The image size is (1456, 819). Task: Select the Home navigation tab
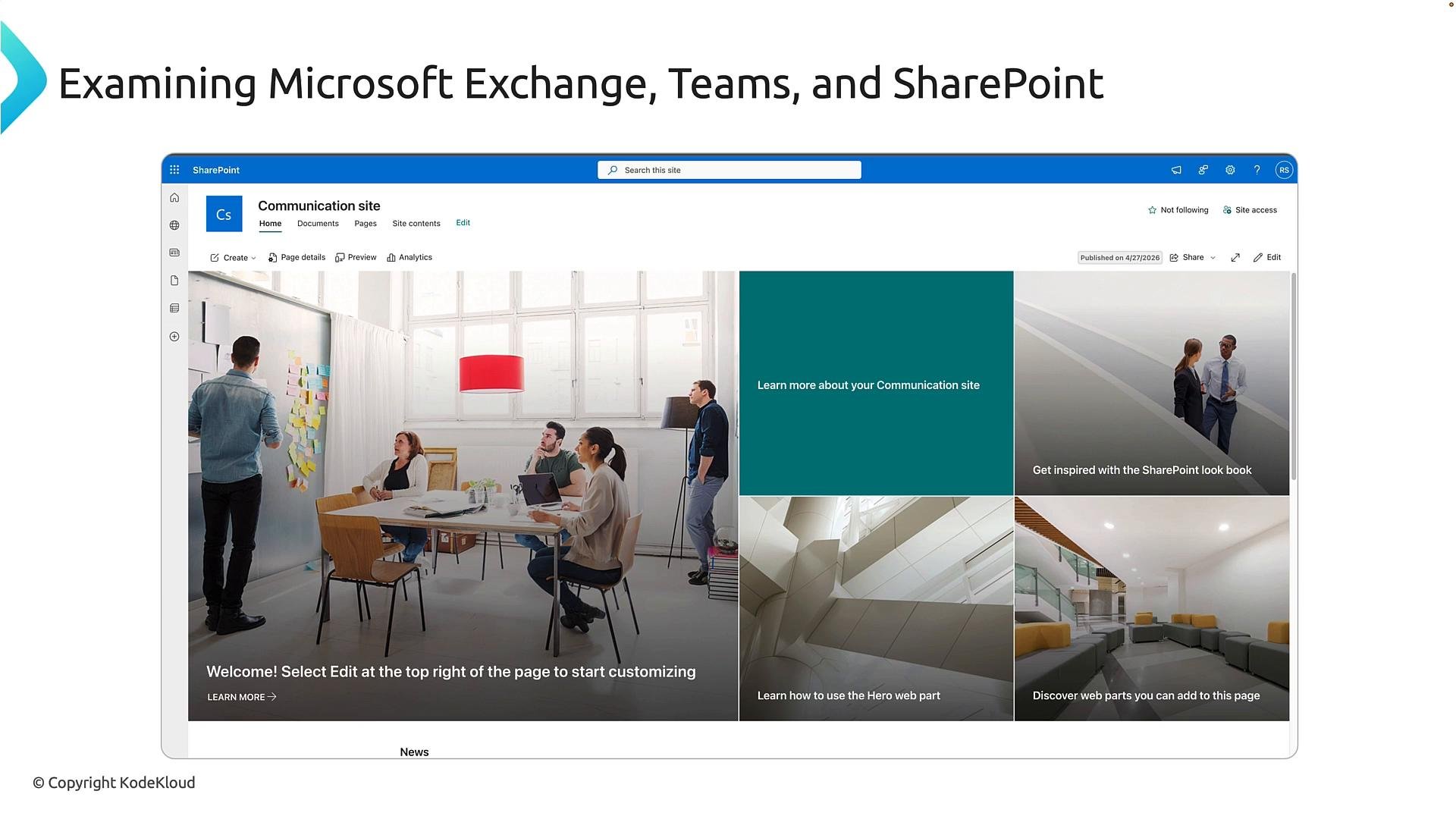[270, 224]
